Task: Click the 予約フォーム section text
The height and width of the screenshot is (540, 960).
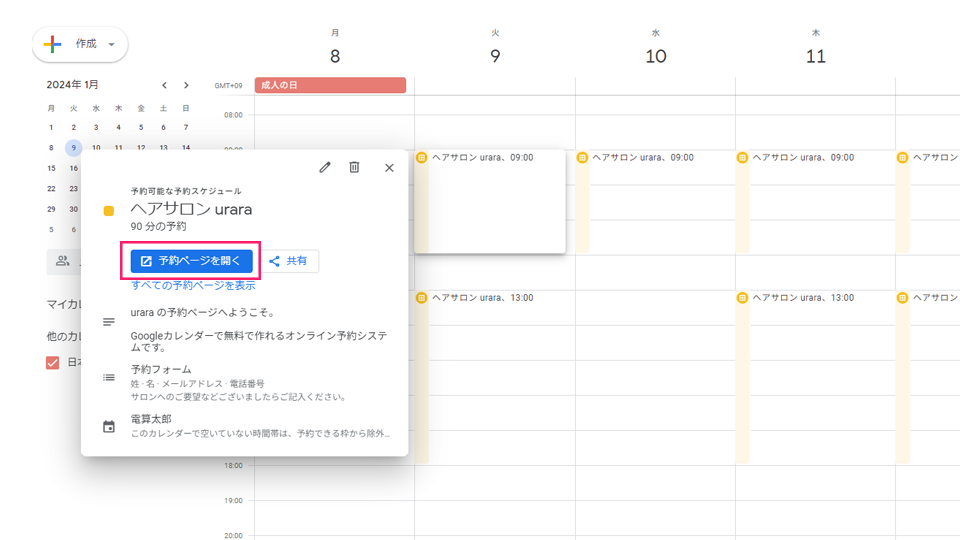Action: tap(161, 369)
